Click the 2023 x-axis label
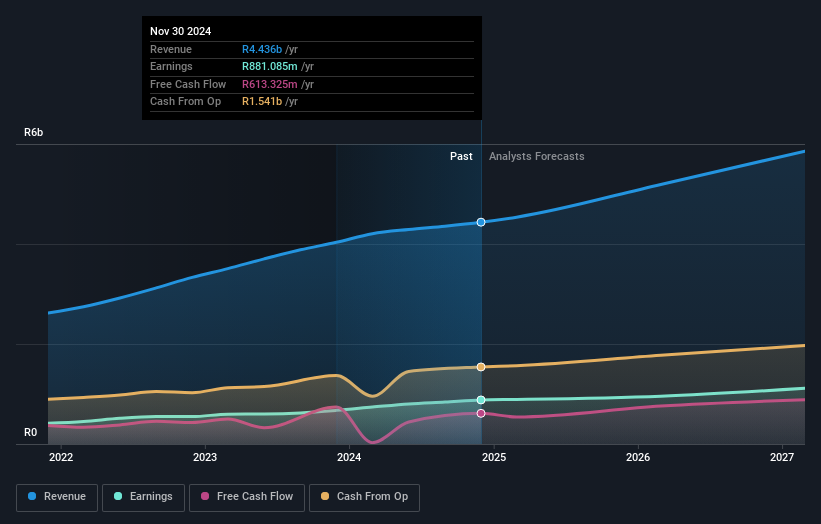 (x=205, y=457)
